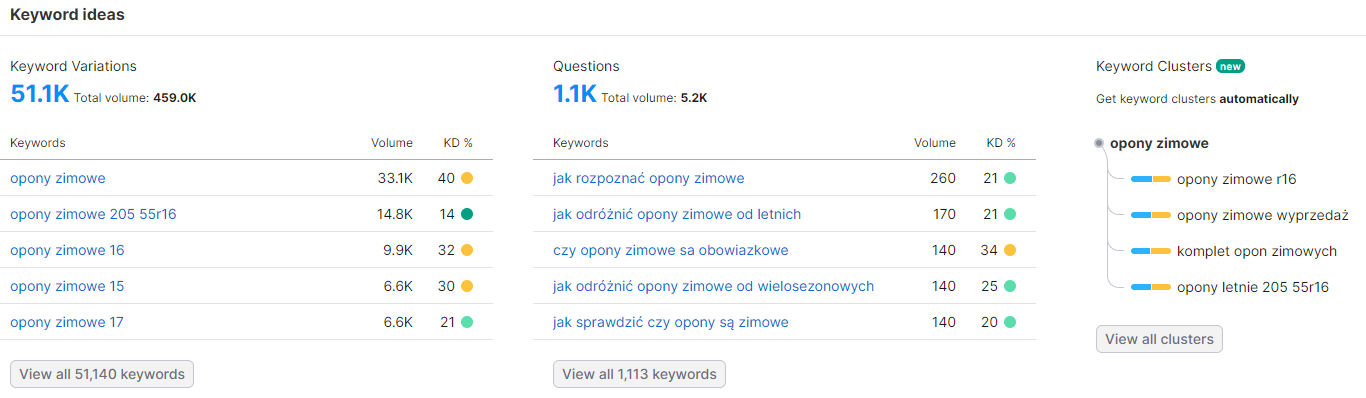Select the opony letnie 205 55r16 cluster
The width and height of the screenshot is (1366, 398).
pos(1253,287)
